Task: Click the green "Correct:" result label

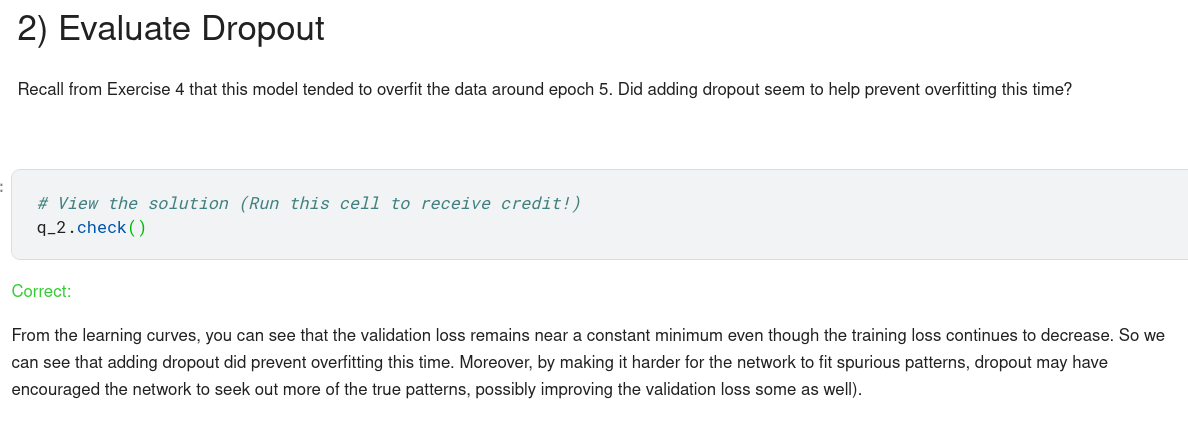Action: (x=41, y=291)
